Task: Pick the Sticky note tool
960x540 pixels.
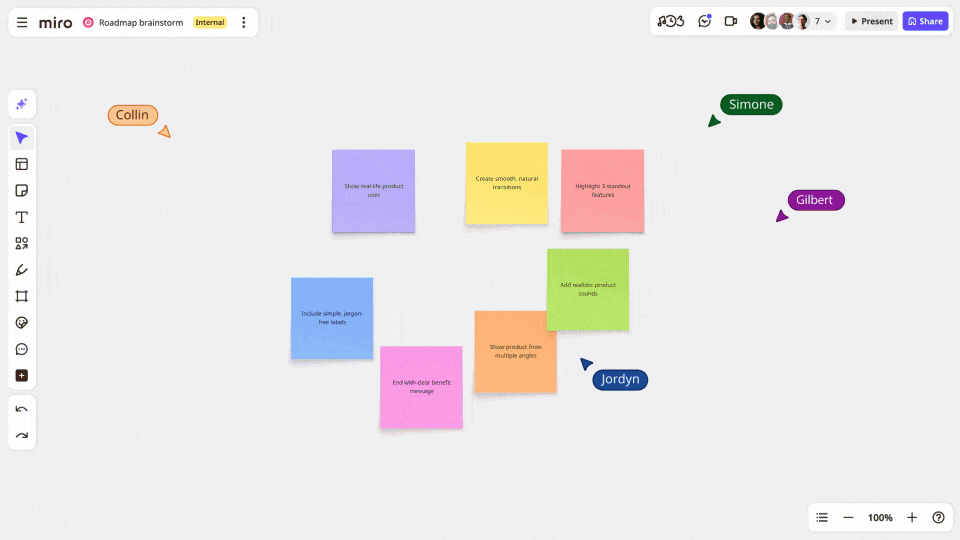Action: [x=22, y=190]
